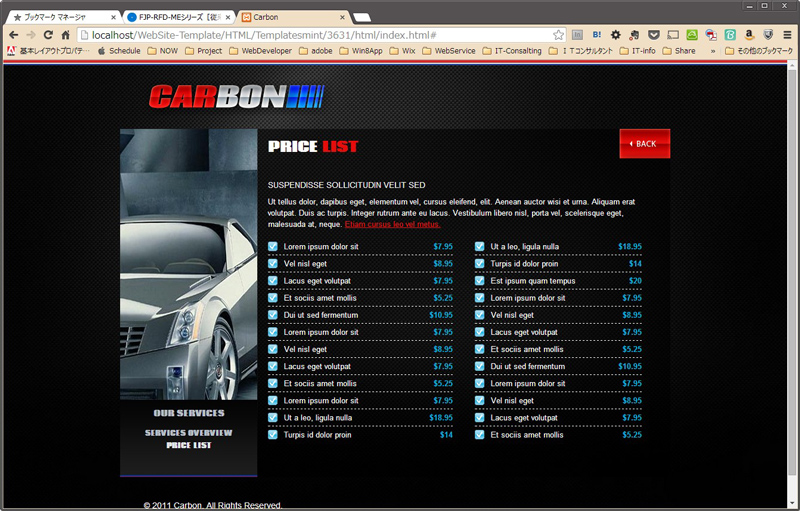
Task: Open the Win8App bookmark folder
Action: click(x=361, y=51)
